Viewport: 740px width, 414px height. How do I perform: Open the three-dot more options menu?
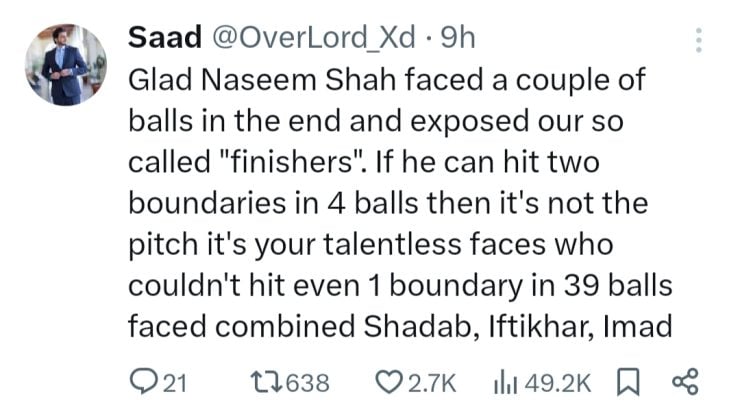pyautogui.click(x=697, y=39)
